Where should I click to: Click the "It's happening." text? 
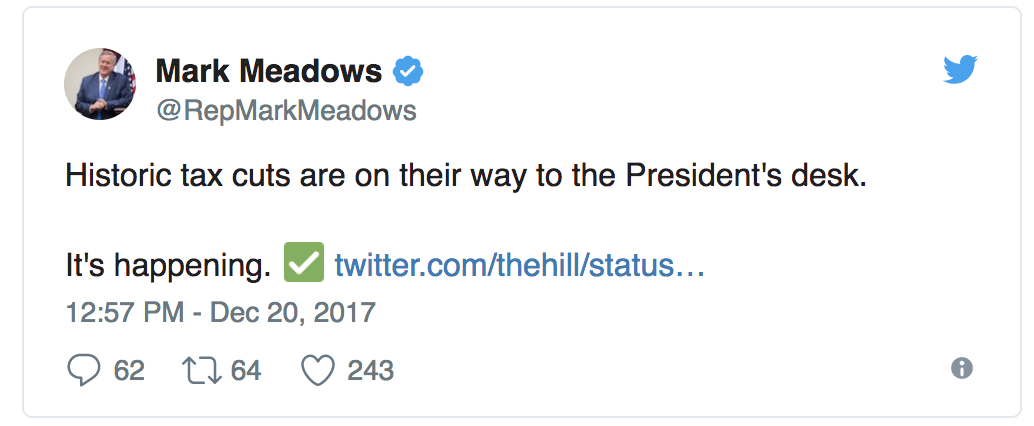point(168,266)
